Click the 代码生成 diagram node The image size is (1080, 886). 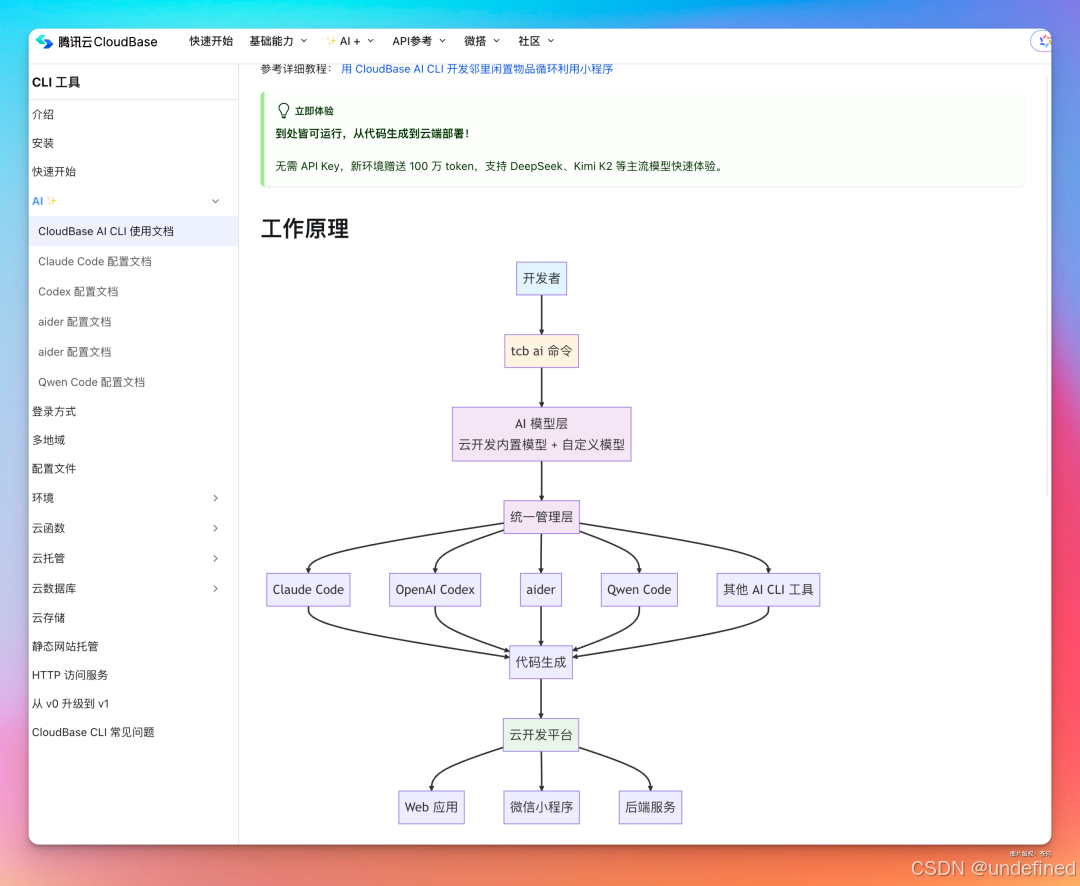[541, 662]
